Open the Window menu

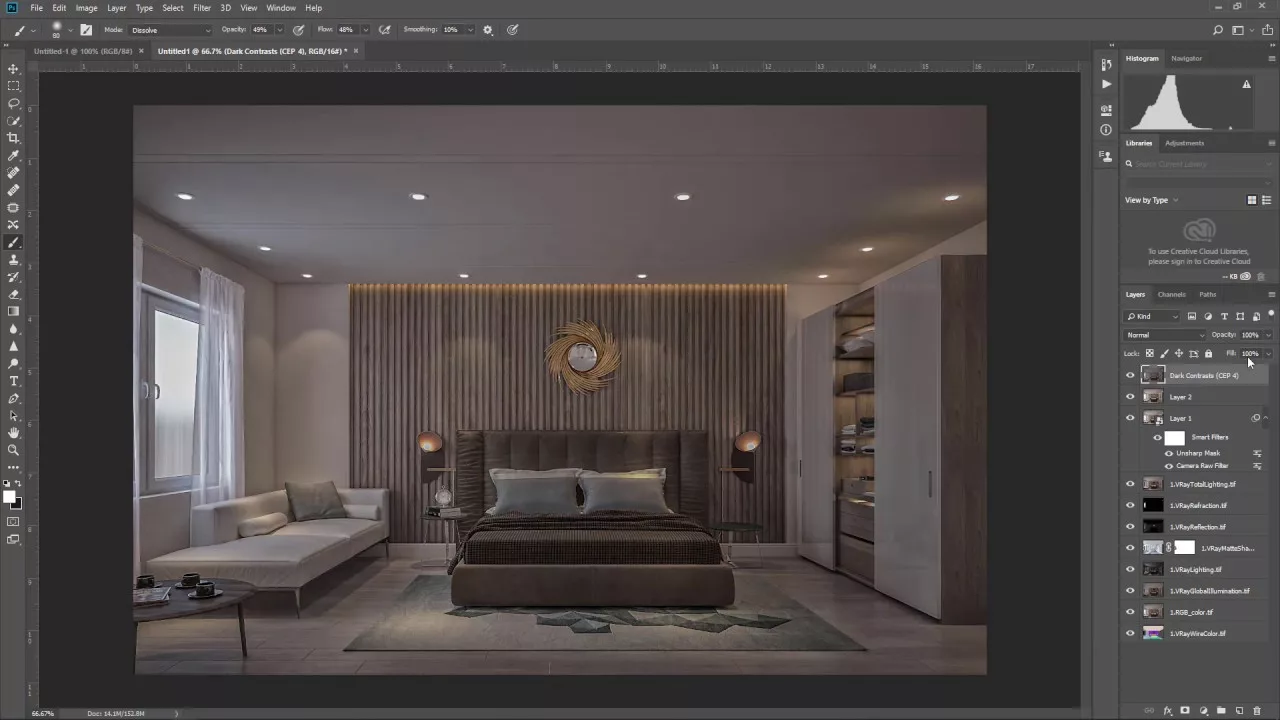(281, 8)
